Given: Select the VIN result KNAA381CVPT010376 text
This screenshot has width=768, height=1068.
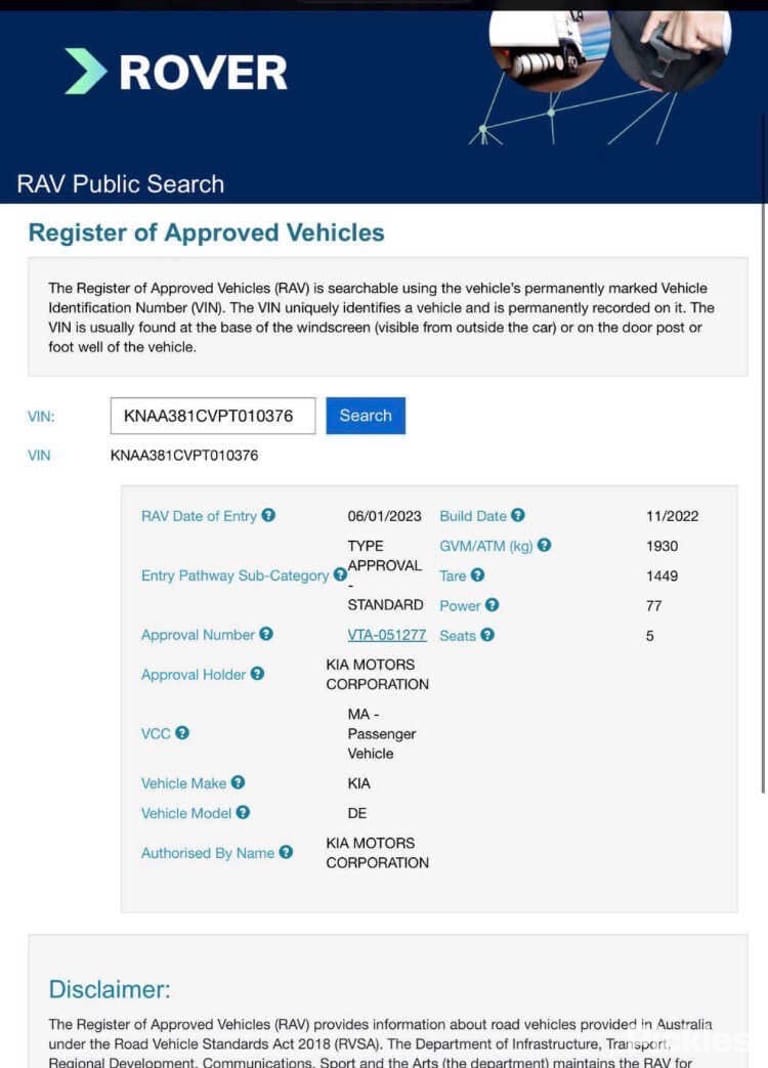Looking at the screenshot, I should [x=185, y=455].
